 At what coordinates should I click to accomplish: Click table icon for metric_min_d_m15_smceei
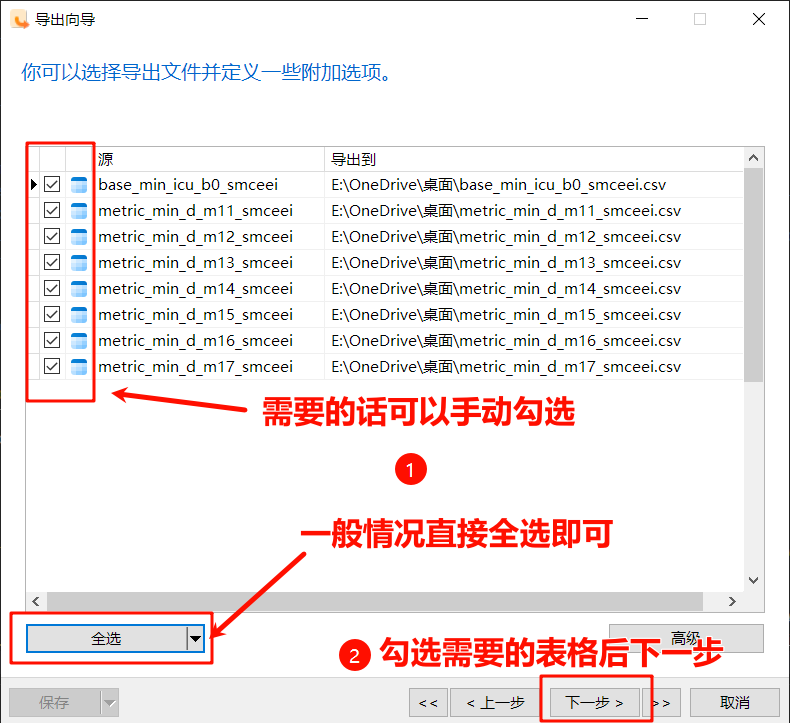pyautogui.click(x=79, y=315)
